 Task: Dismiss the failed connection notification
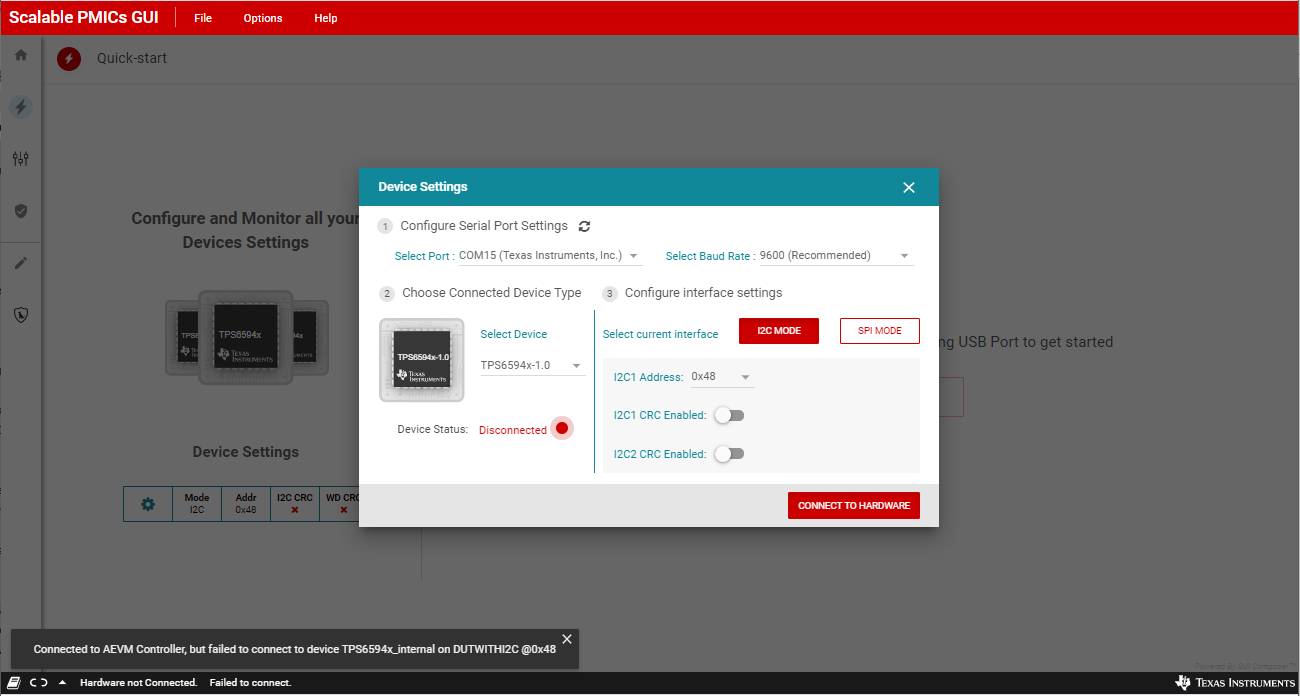[x=567, y=639]
